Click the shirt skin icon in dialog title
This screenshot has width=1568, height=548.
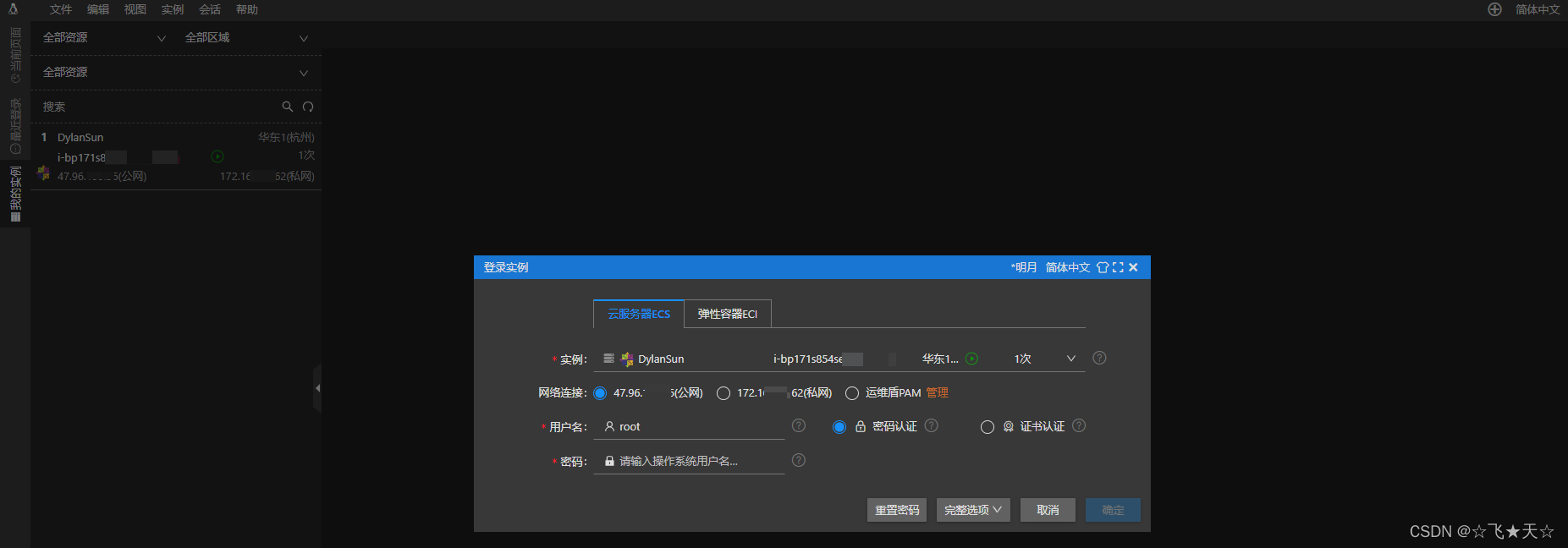pyautogui.click(x=1103, y=267)
